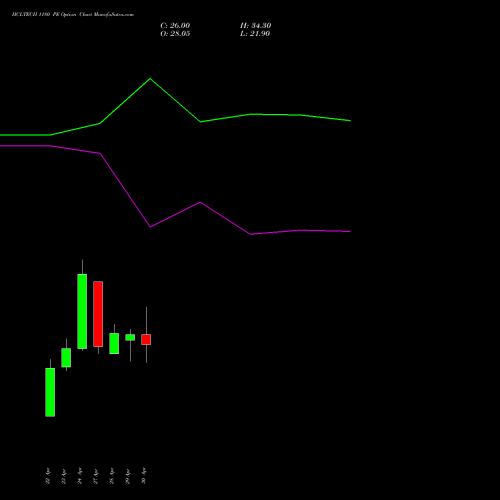
Task: Click the 30 Apr date label
Action: 144,476
